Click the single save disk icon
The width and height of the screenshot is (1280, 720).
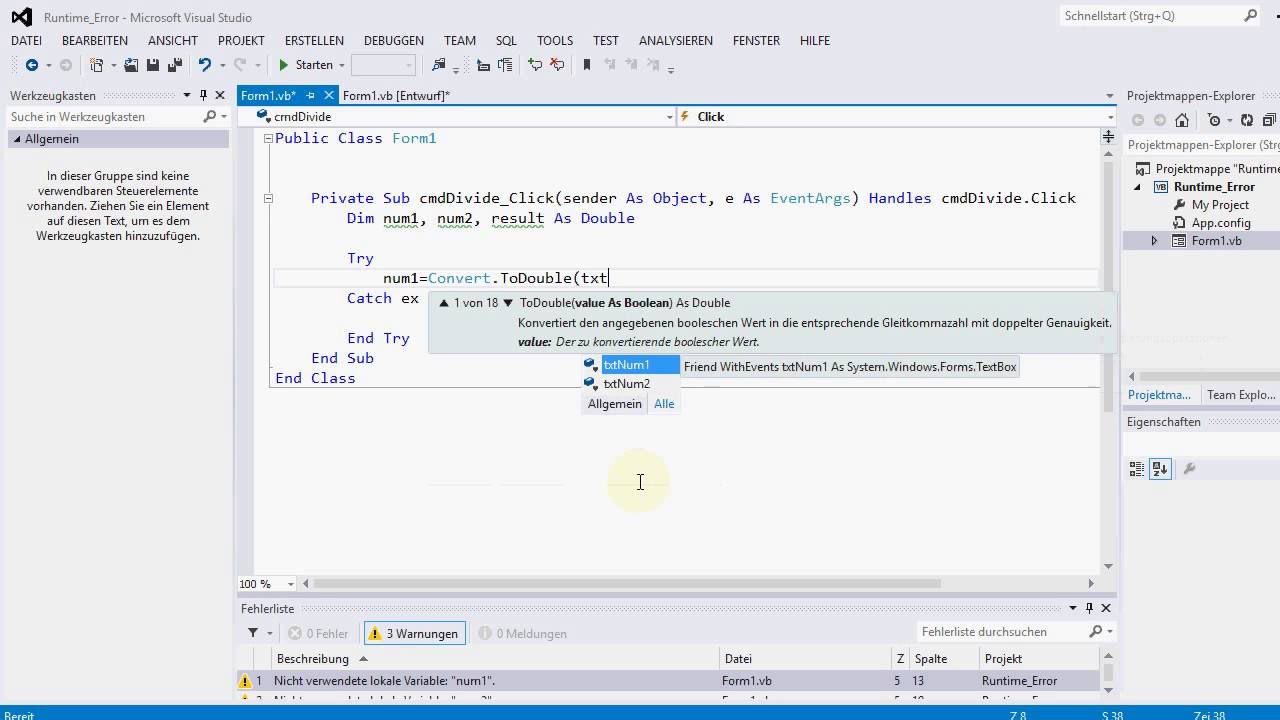tap(153, 65)
